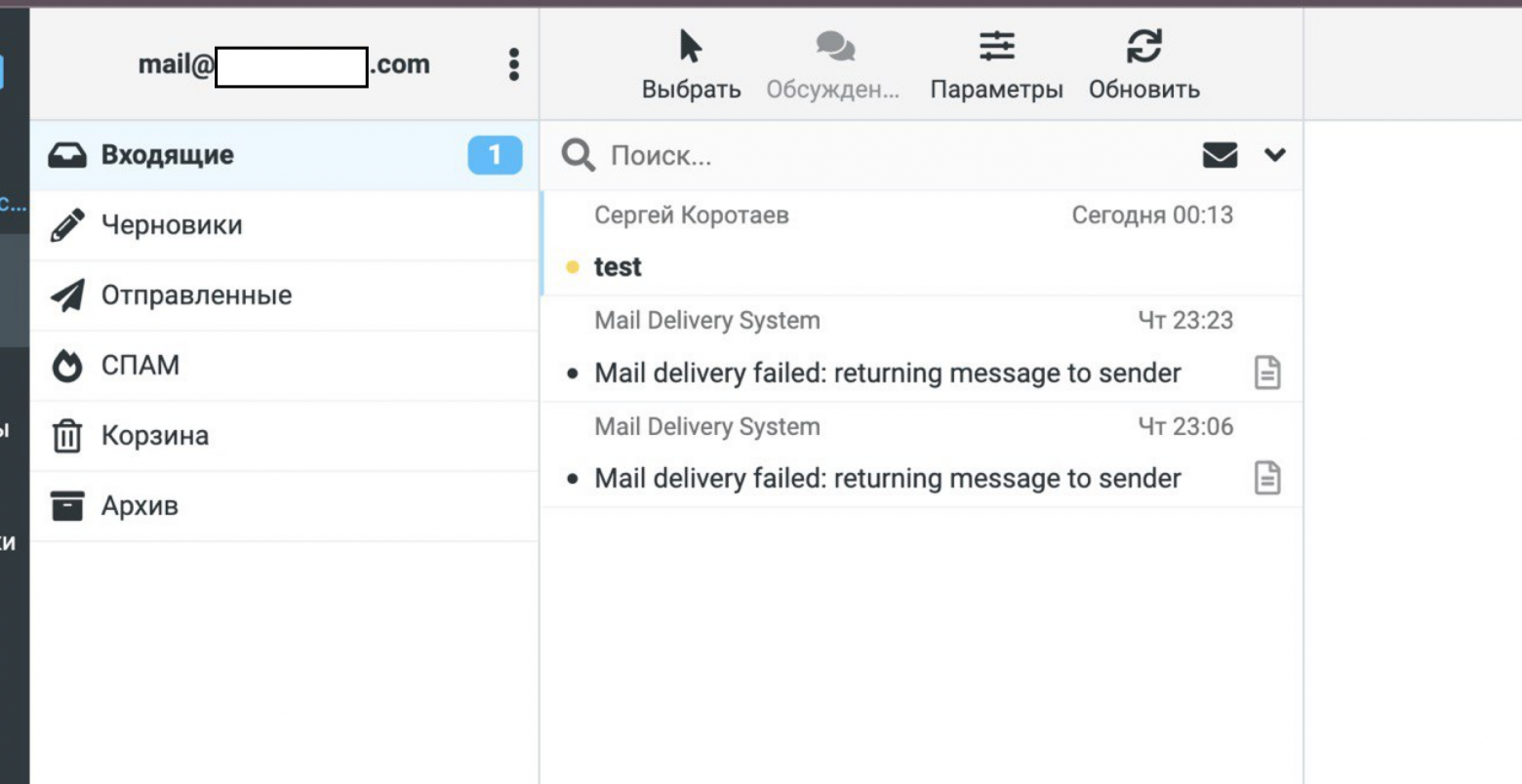
Task: Expand the dropdown arrow beside envelope filter
Action: 1274,155
